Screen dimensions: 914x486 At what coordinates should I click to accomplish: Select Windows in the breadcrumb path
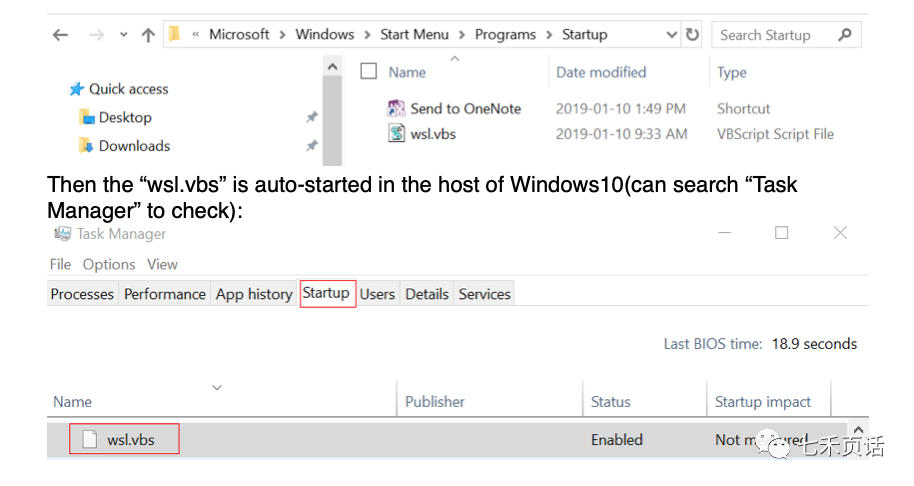pyautogui.click(x=325, y=34)
